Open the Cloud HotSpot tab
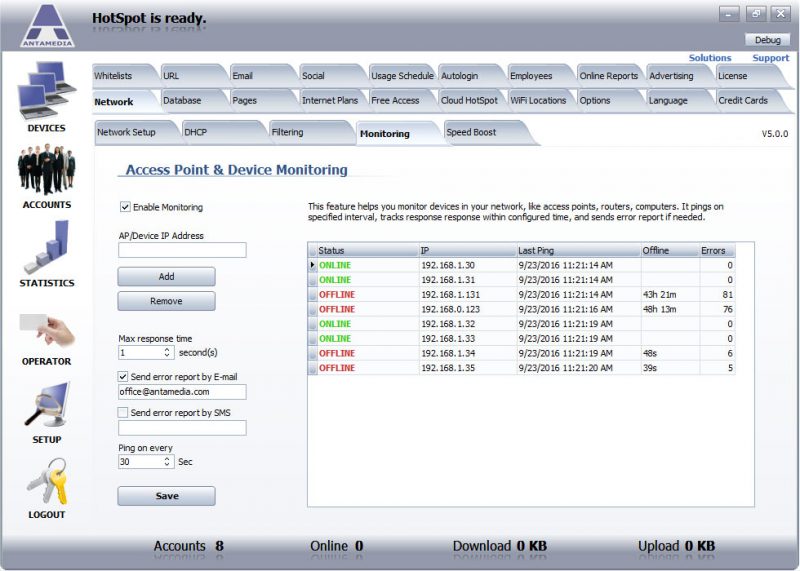 pyautogui.click(x=471, y=101)
